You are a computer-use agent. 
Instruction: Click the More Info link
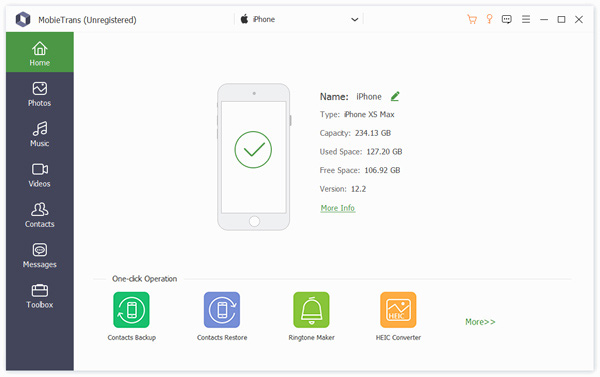click(338, 208)
